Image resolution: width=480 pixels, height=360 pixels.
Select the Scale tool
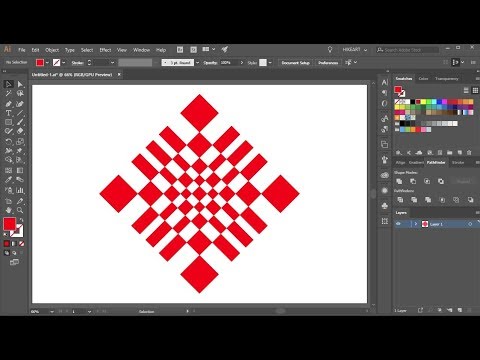[x=20, y=142]
